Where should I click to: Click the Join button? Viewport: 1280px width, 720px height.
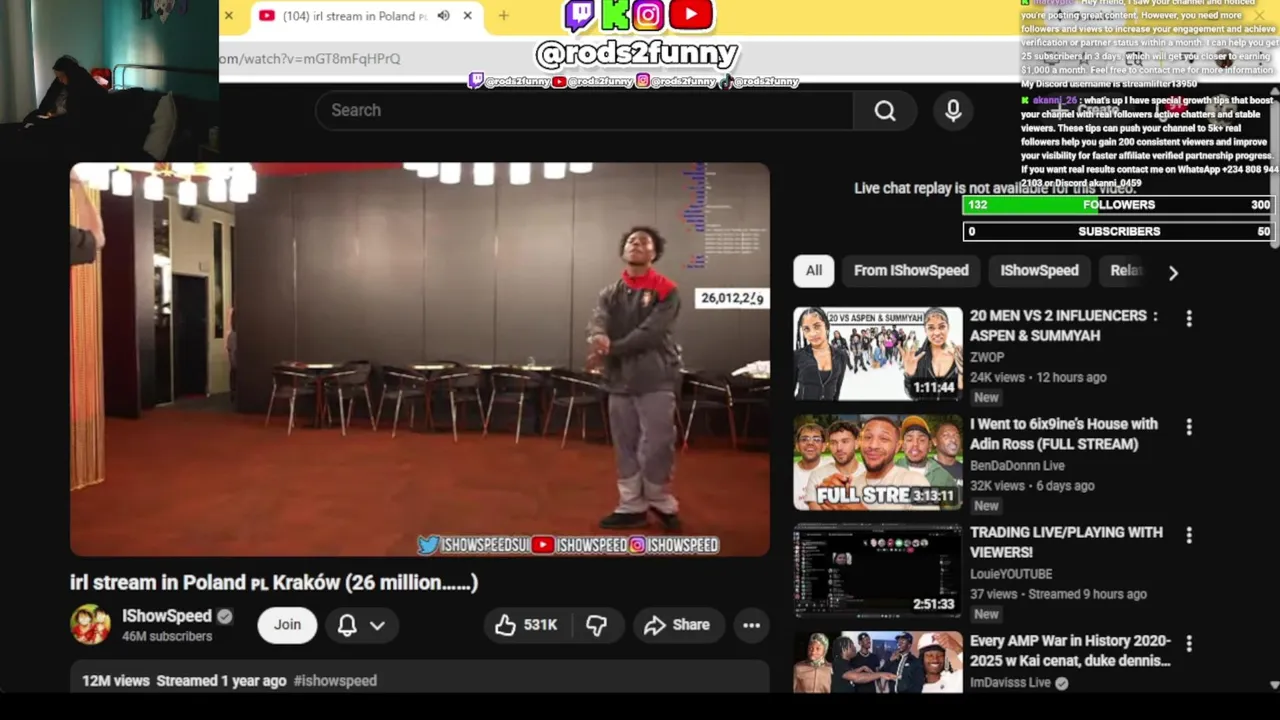(x=287, y=625)
